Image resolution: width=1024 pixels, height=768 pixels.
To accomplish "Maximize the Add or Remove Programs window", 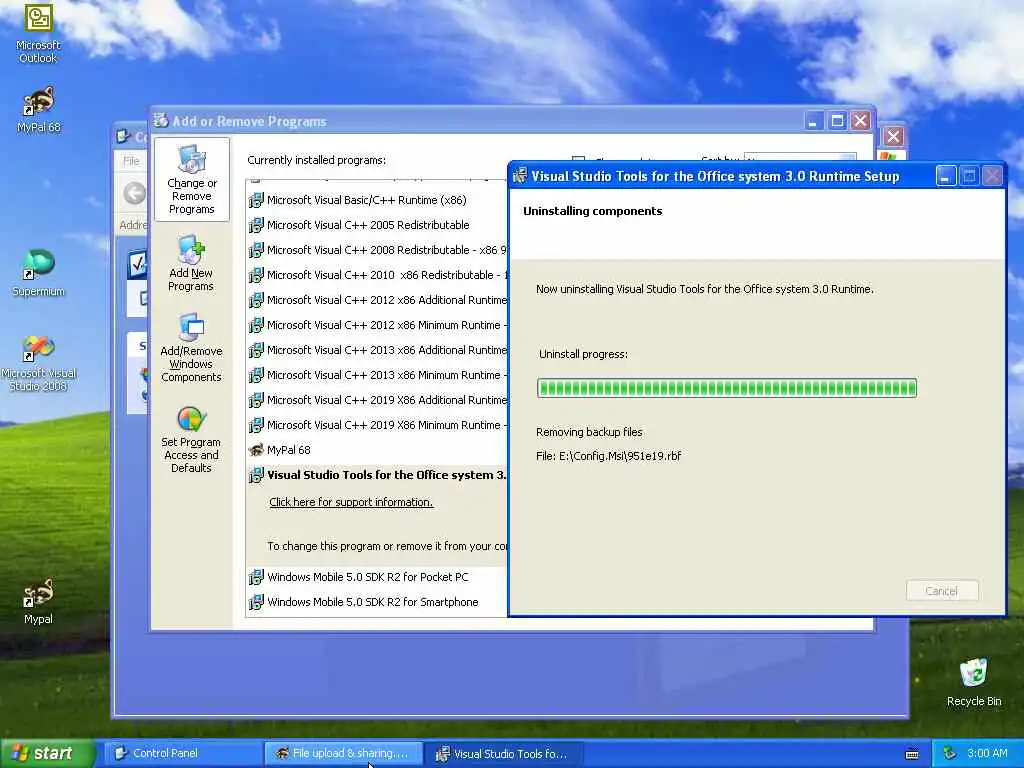I will click(837, 121).
